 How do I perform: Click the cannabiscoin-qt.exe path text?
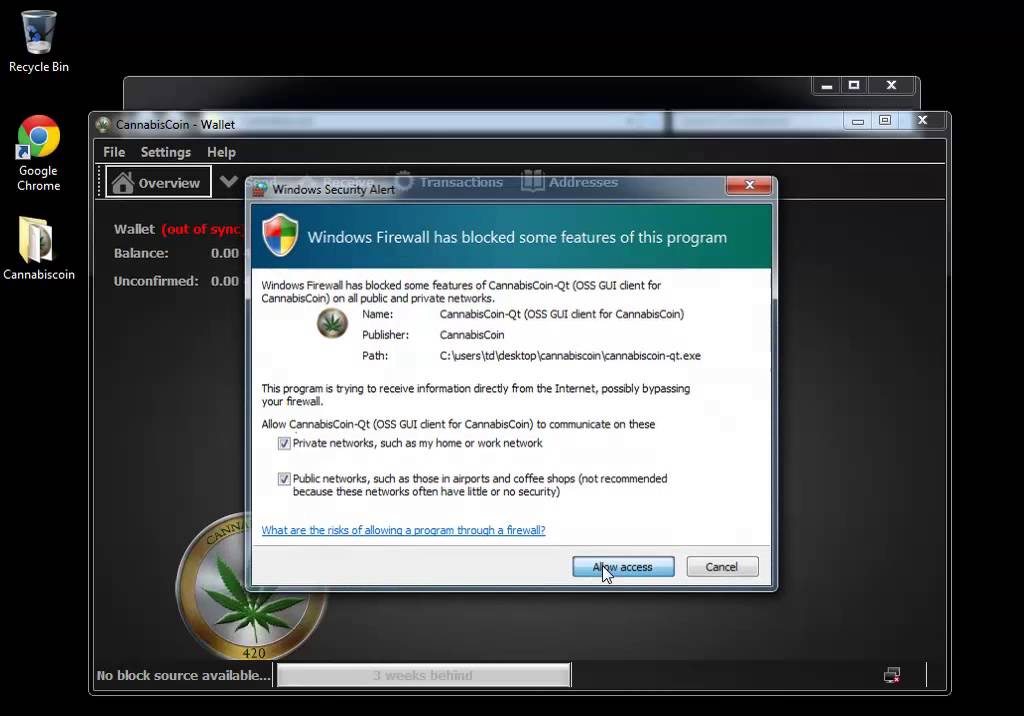coord(570,356)
